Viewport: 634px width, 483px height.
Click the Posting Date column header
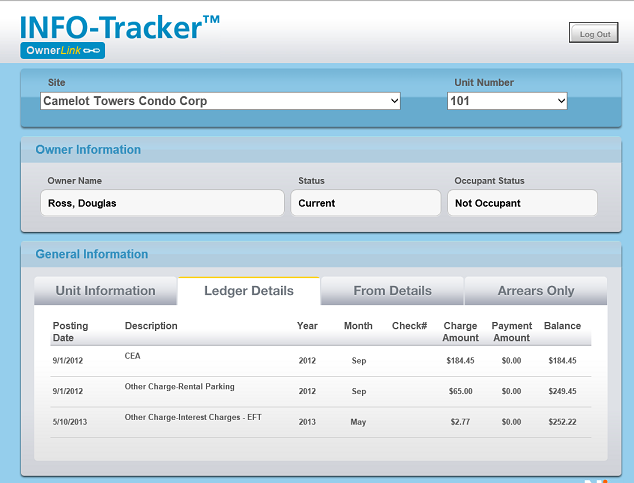[x=70, y=332]
